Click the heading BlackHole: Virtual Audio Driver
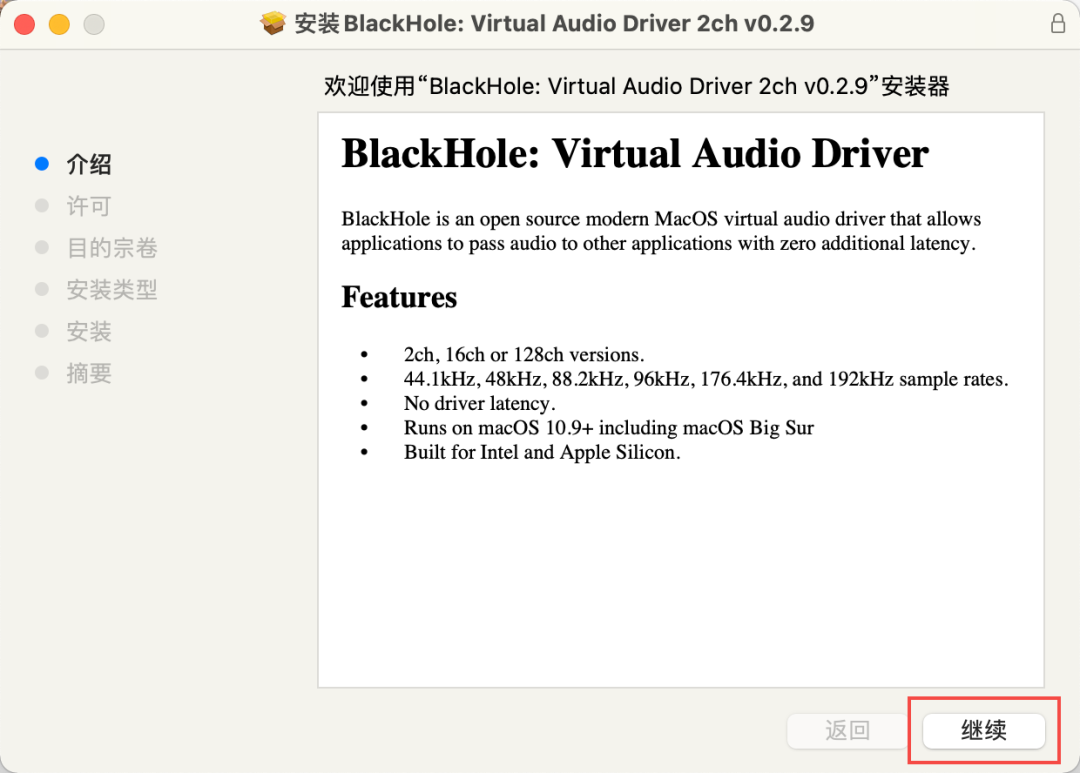The image size is (1080, 773). point(635,153)
